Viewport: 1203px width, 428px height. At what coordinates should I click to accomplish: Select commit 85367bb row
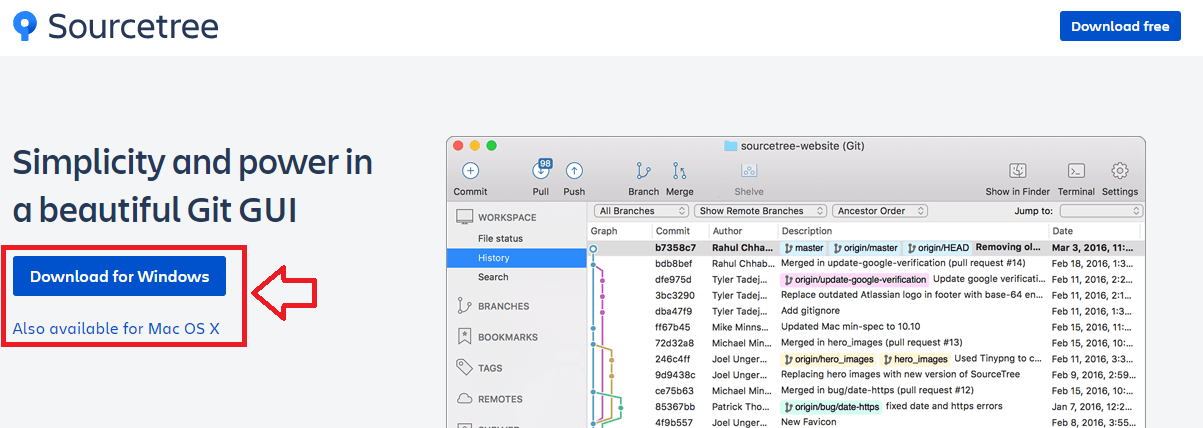[866, 407]
